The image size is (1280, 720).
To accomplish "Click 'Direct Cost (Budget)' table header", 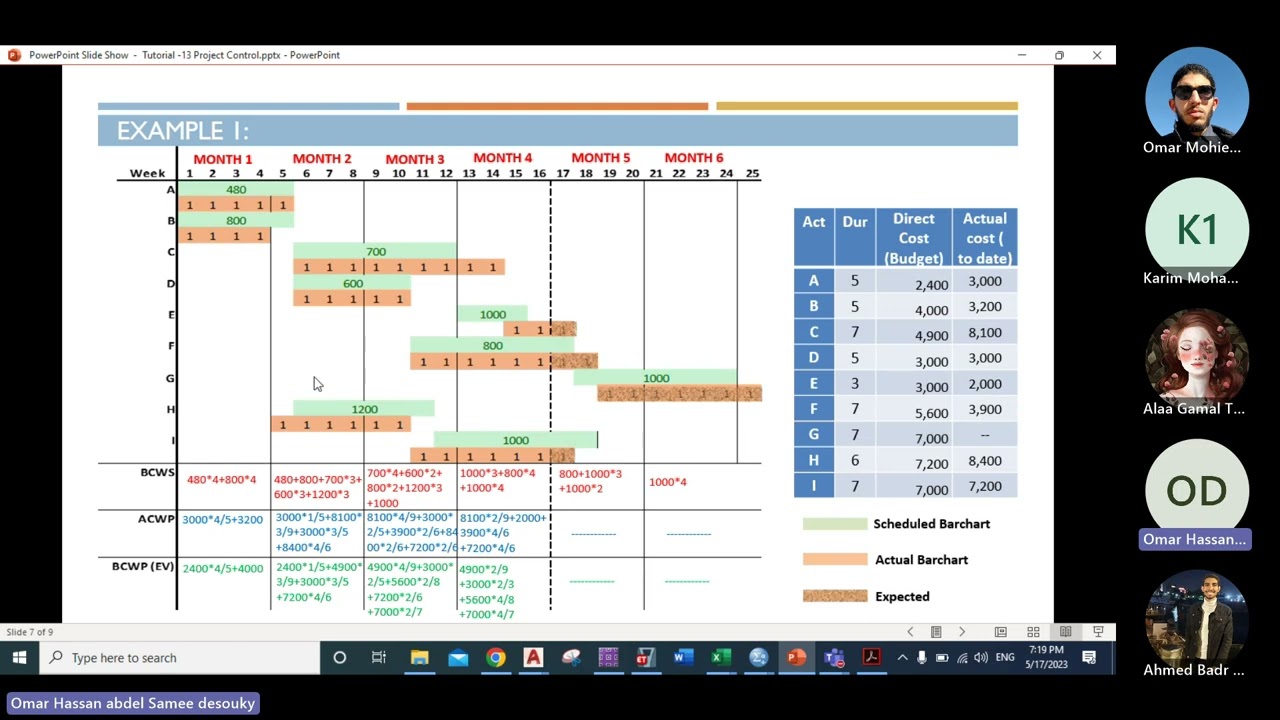I will click(914, 238).
